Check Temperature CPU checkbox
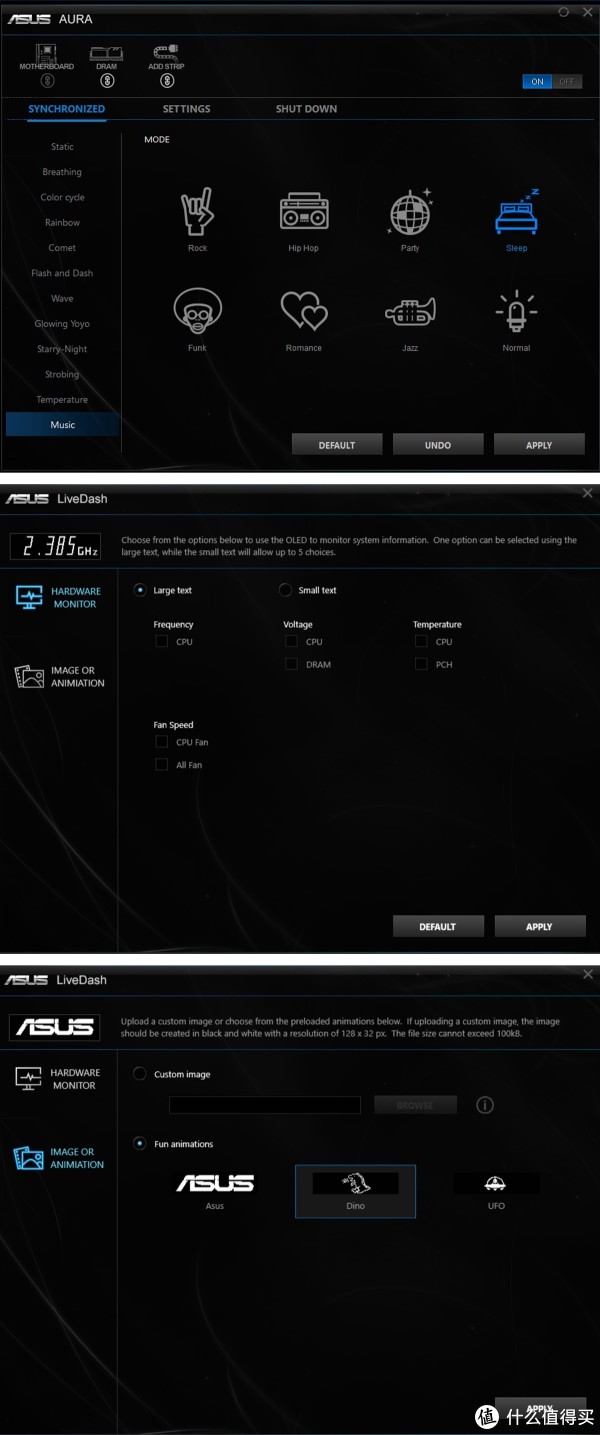Viewport: 600px width, 1435px height. point(421,642)
